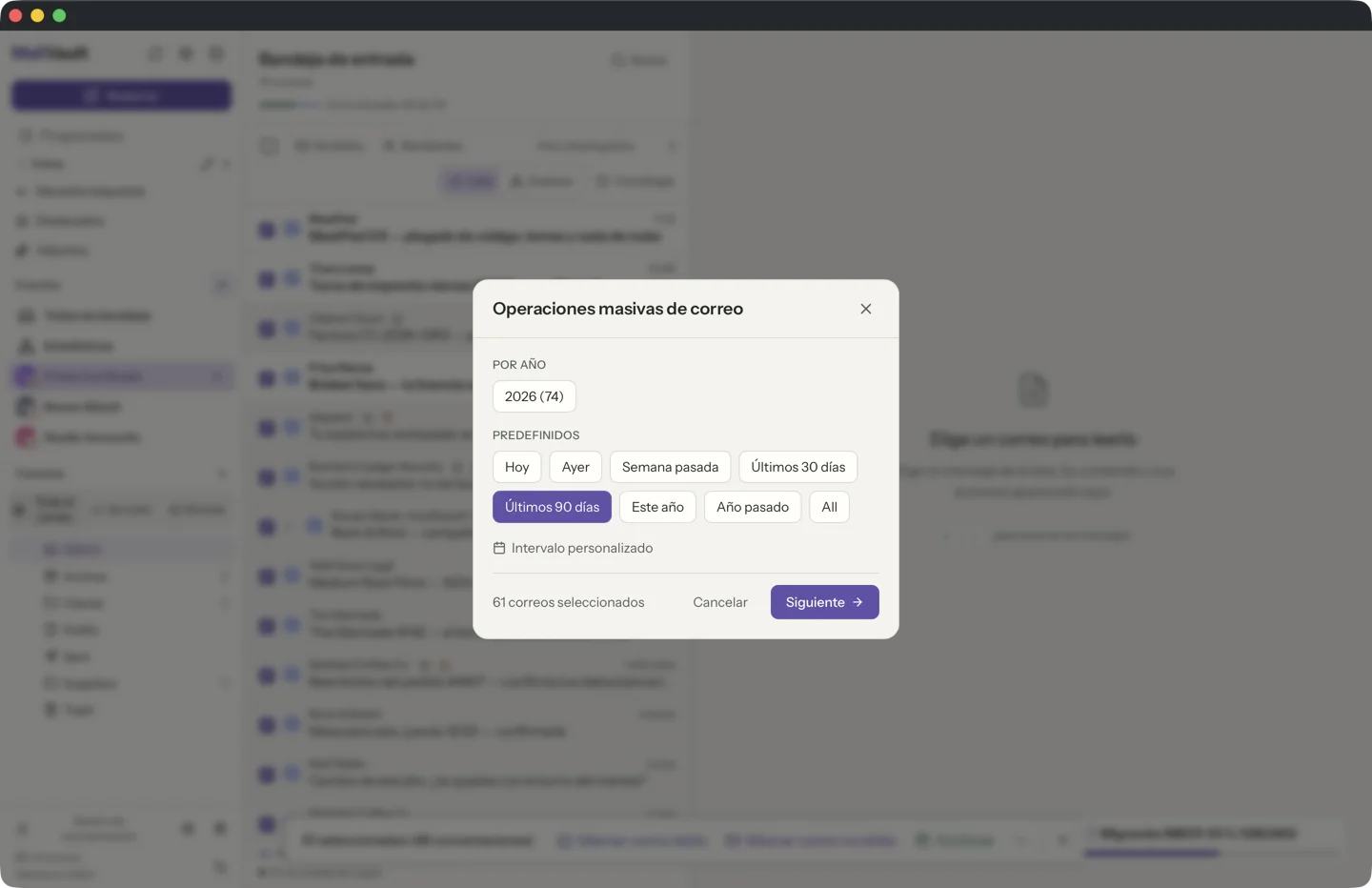Click the POR AÑO section label
This screenshot has height=888, width=1372.
[x=519, y=365]
